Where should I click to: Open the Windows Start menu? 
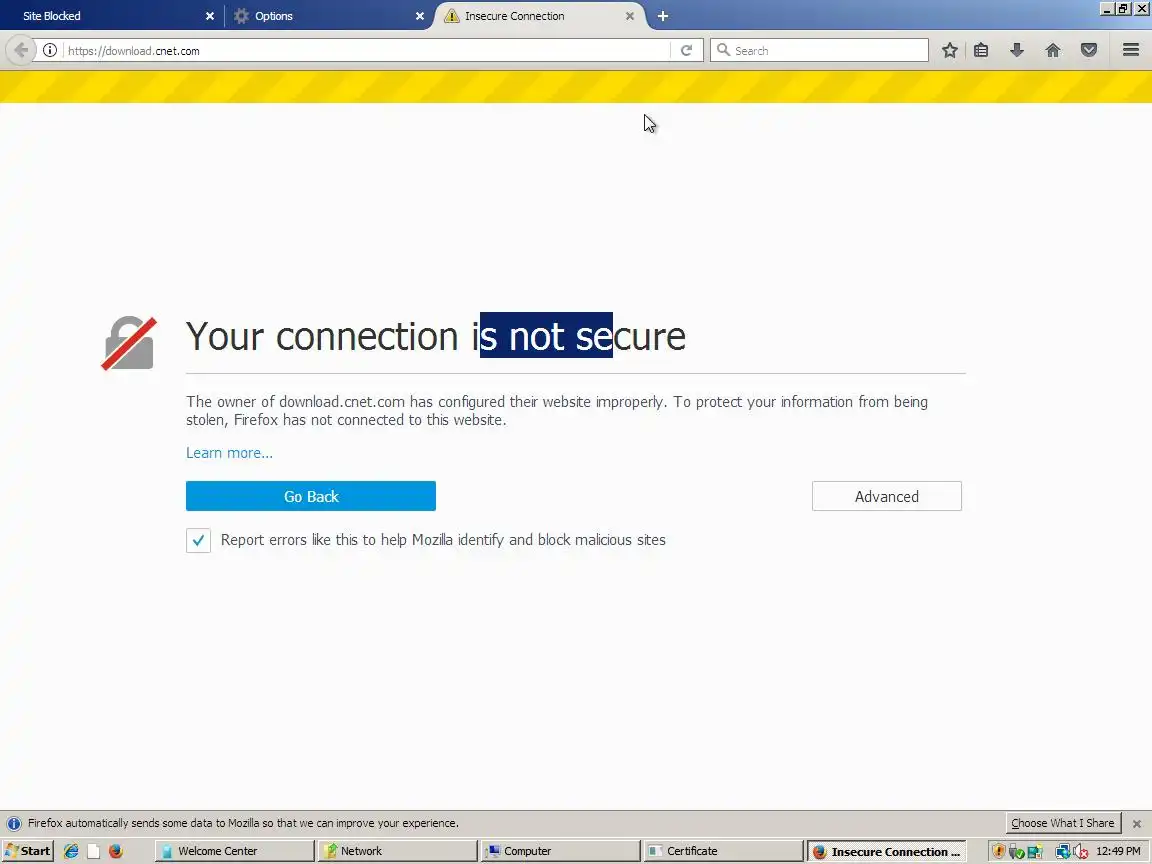28,851
